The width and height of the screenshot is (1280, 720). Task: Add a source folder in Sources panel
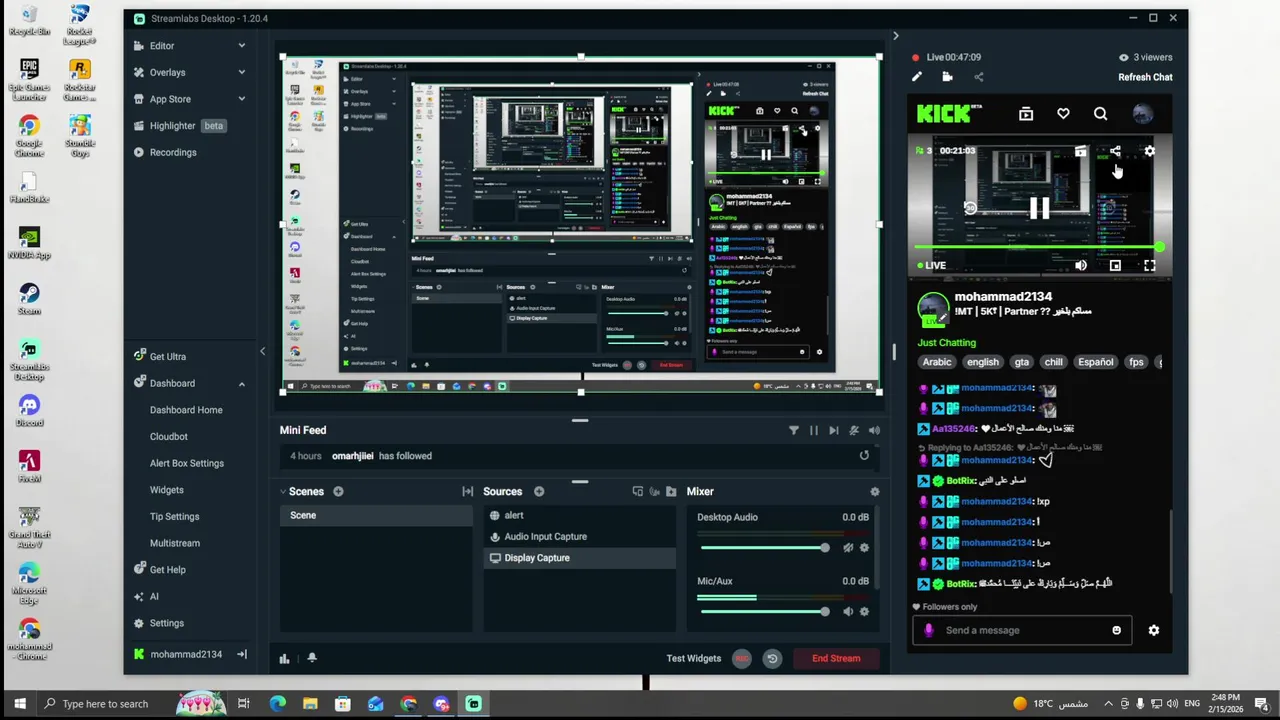click(x=671, y=491)
